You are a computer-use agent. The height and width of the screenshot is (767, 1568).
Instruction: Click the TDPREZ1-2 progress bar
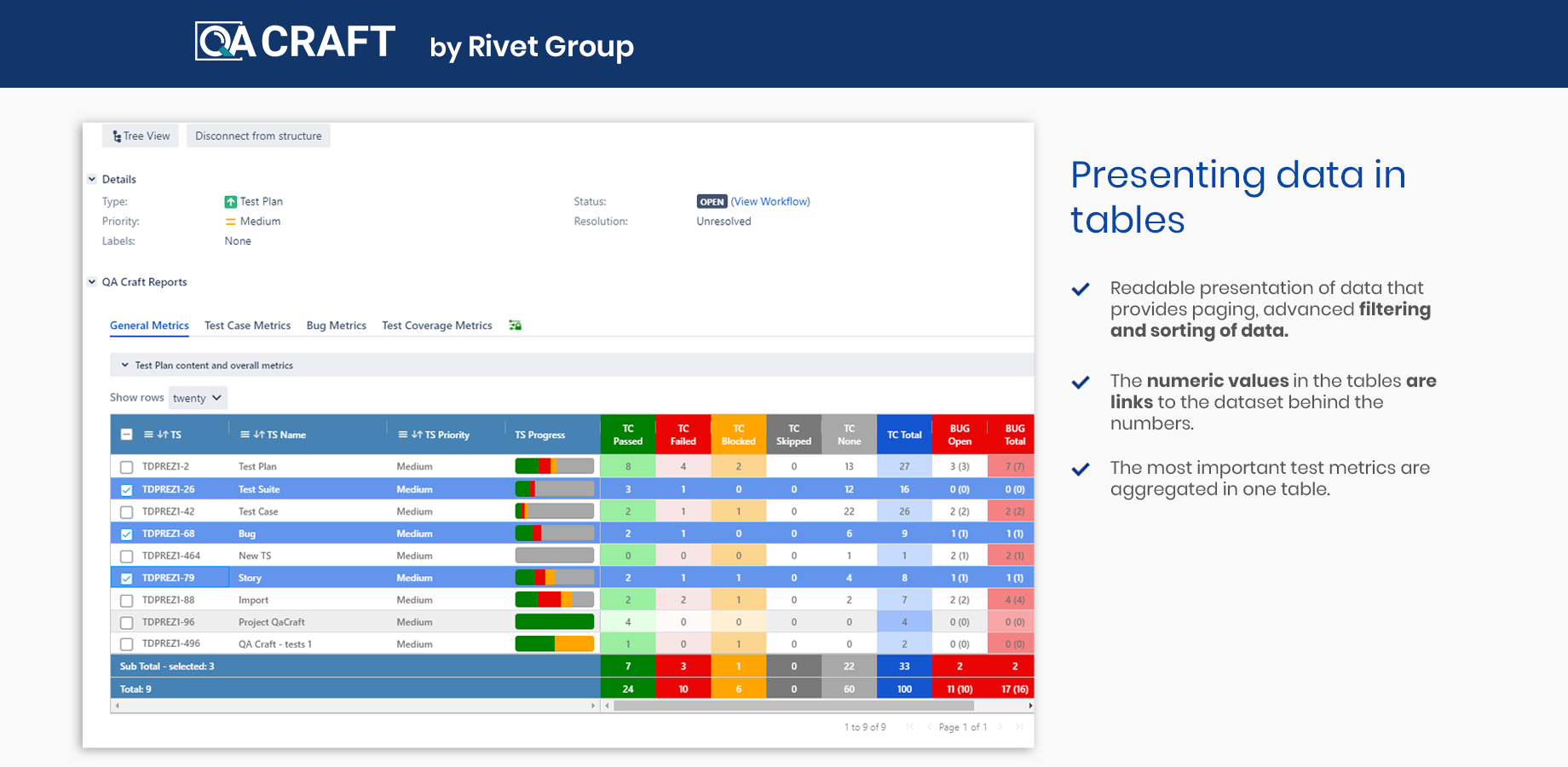[555, 466]
